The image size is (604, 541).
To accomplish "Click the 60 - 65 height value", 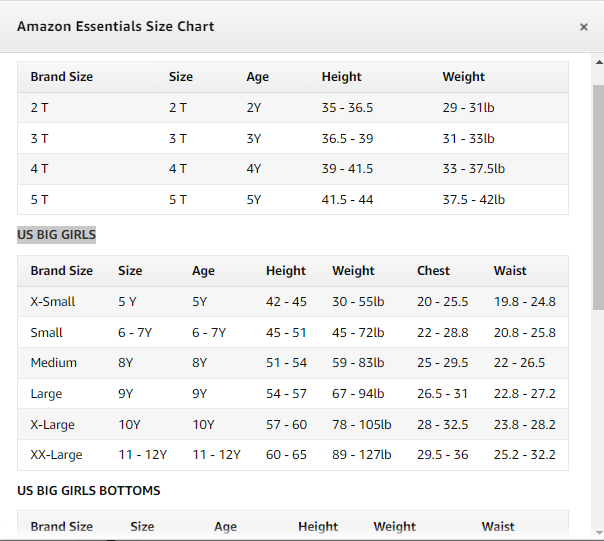I will point(286,455).
